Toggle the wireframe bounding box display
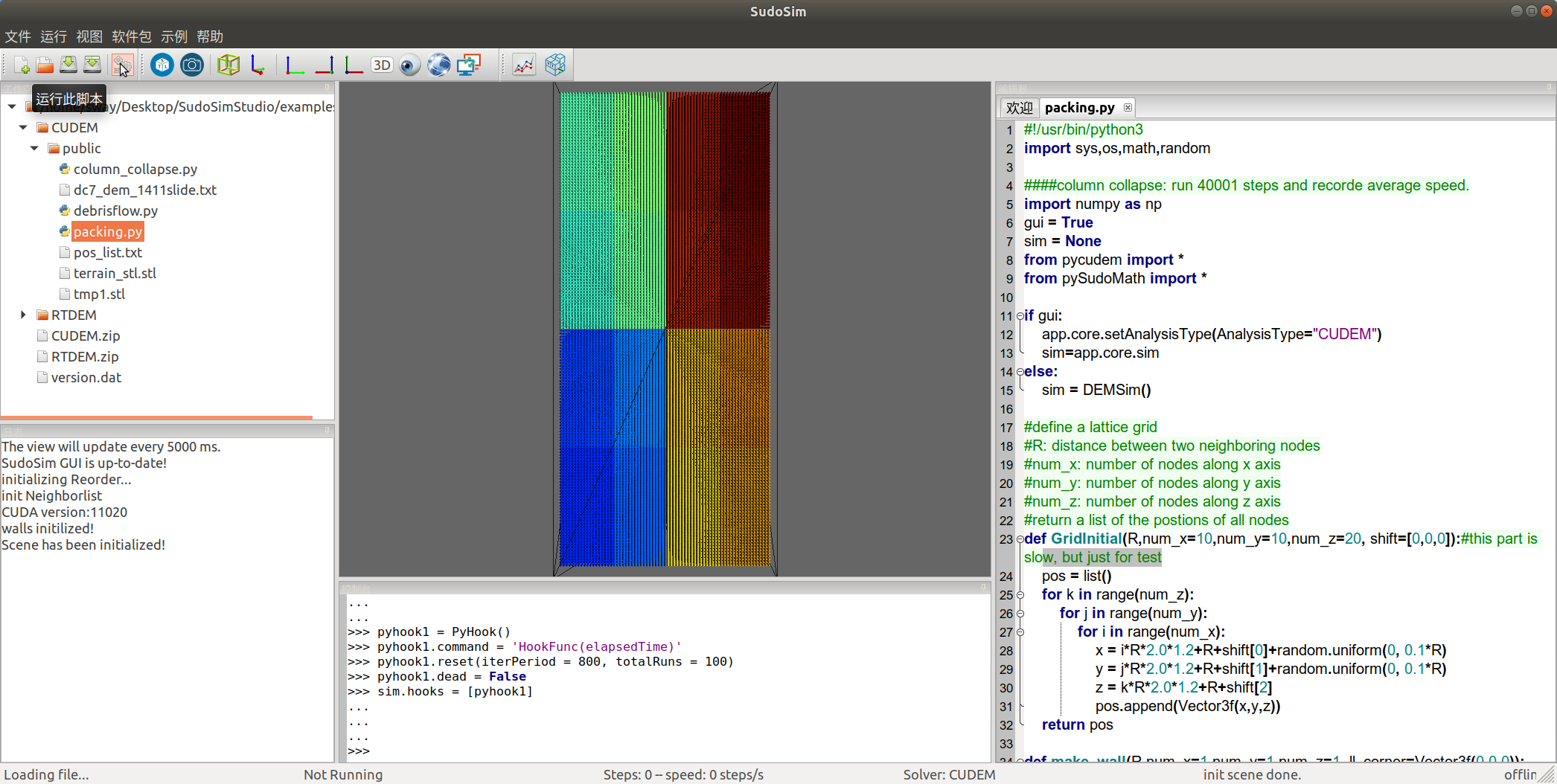This screenshot has width=1557, height=784. (x=228, y=65)
